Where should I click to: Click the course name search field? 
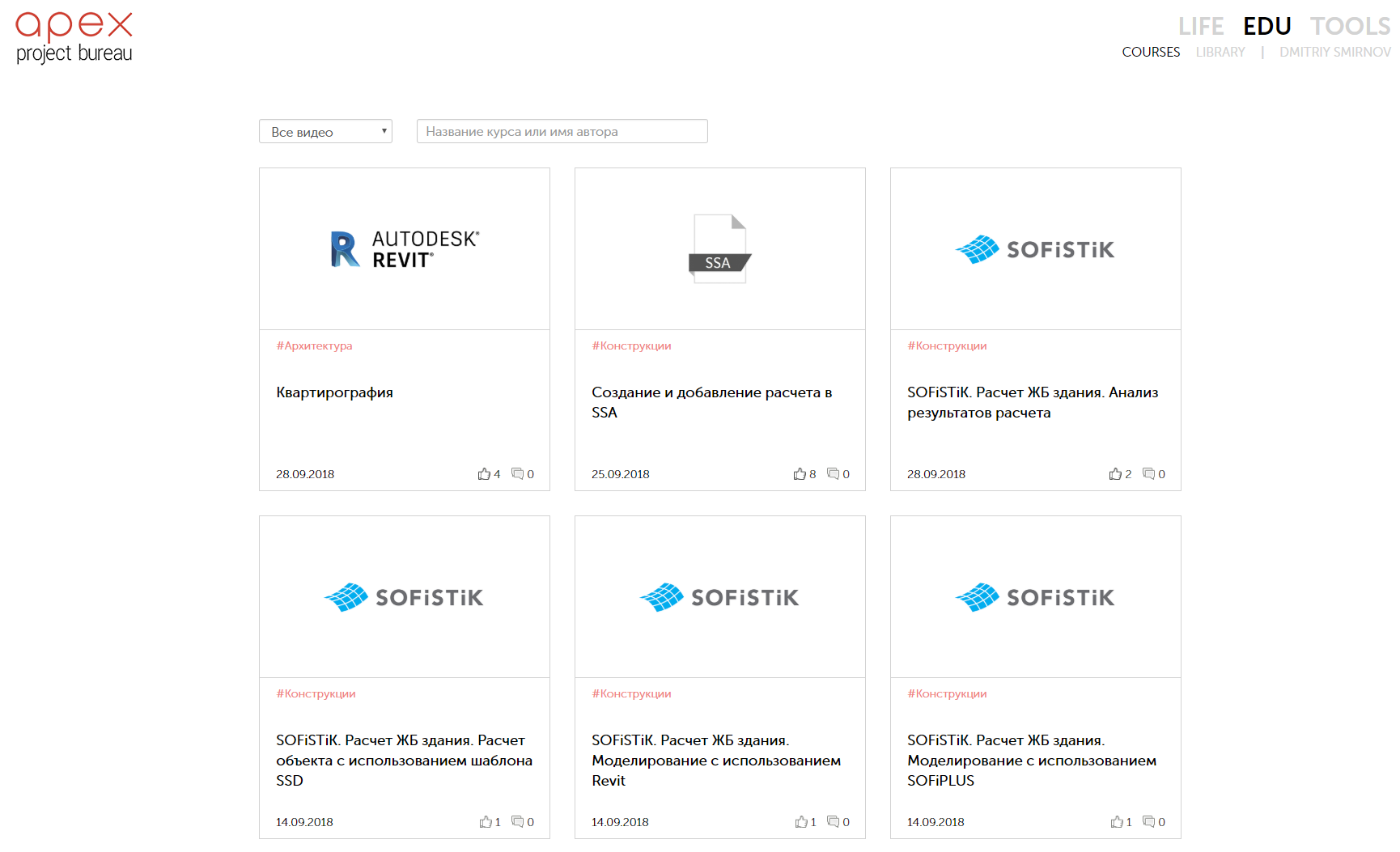[x=562, y=132]
